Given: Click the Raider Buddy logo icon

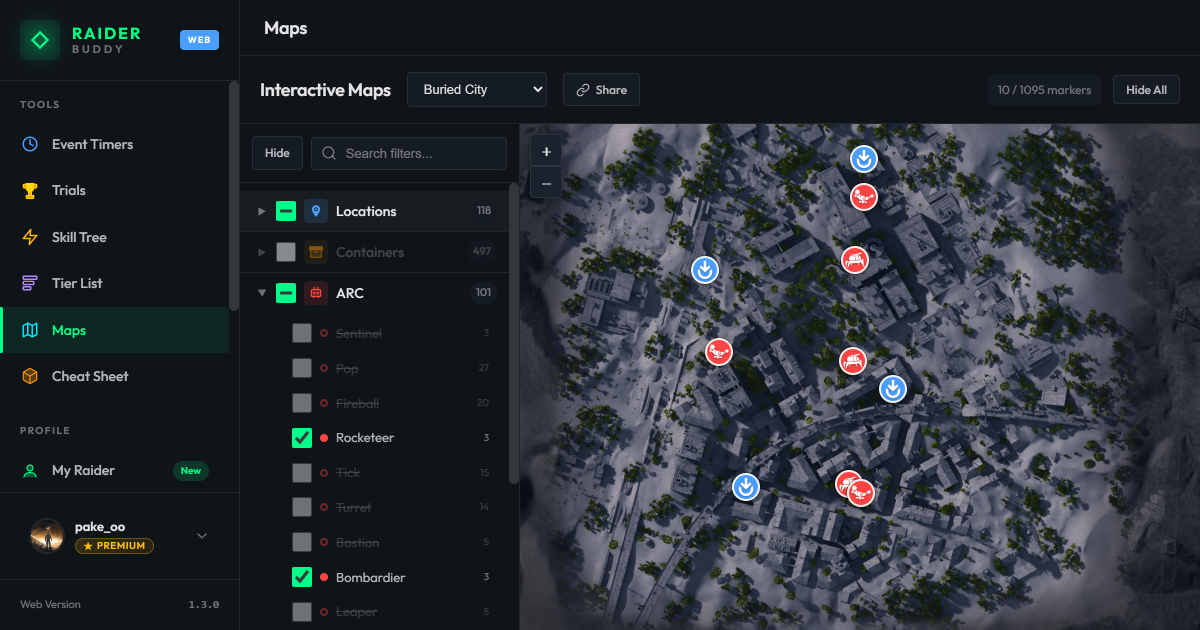Looking at the screenshot, I should (x=40, y=40).
